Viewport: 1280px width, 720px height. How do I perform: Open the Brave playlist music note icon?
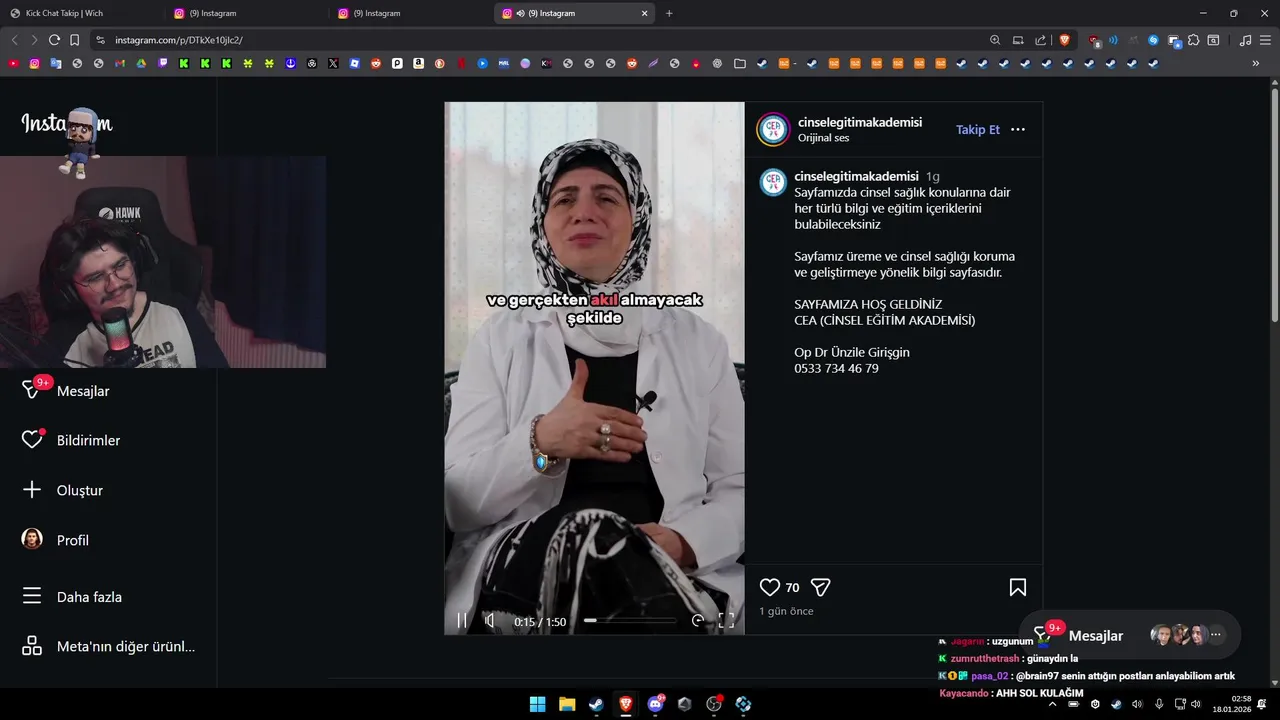1245,40
